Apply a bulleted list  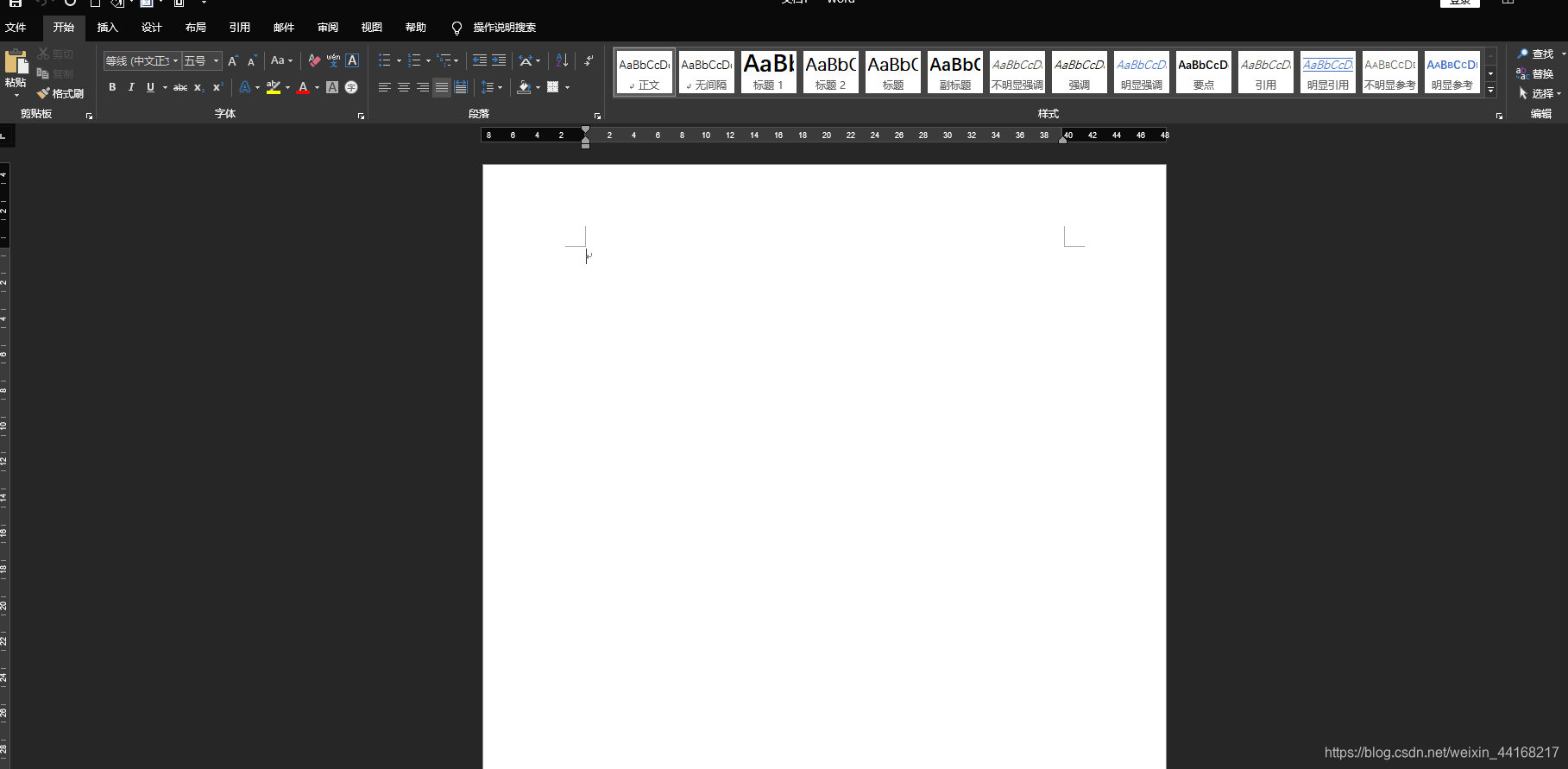click(x=385, y=60)
